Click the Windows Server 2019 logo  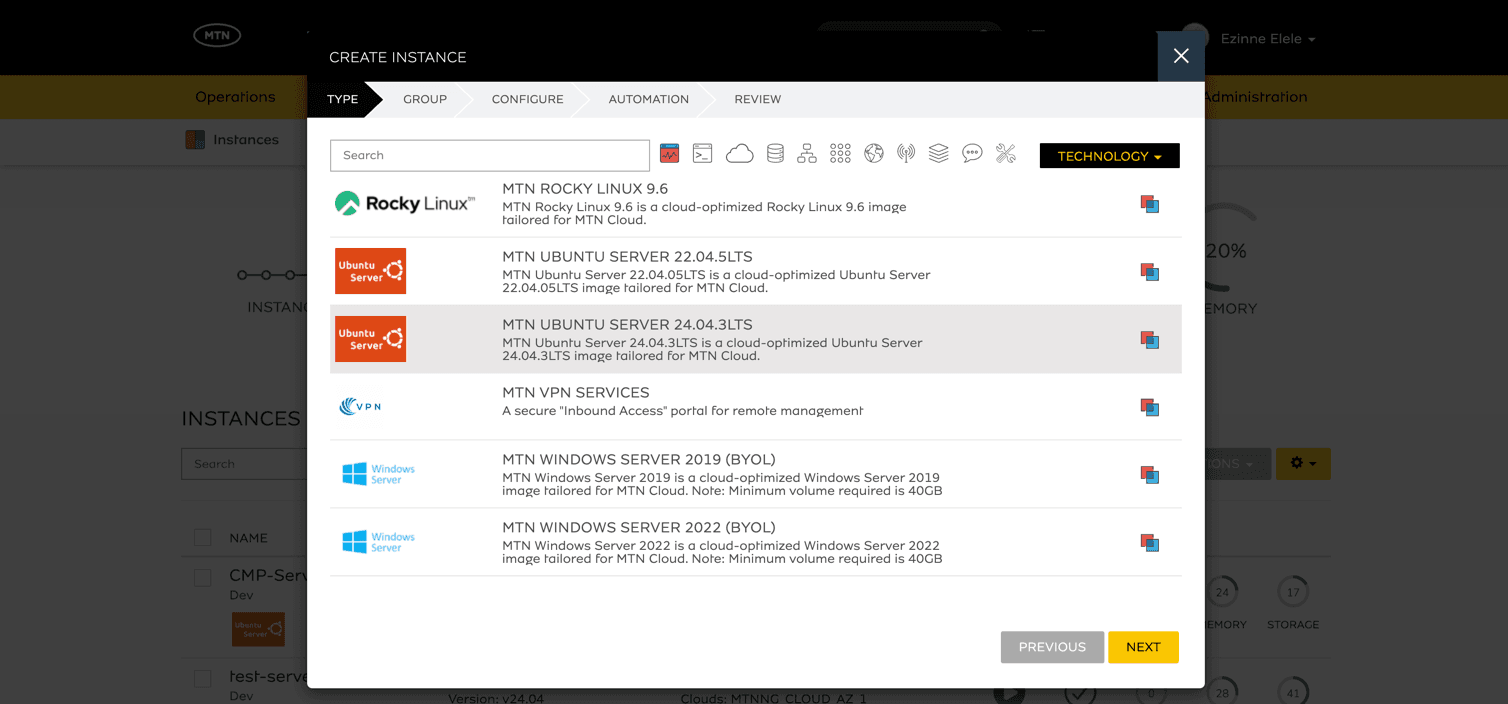[x=378, y=474]
